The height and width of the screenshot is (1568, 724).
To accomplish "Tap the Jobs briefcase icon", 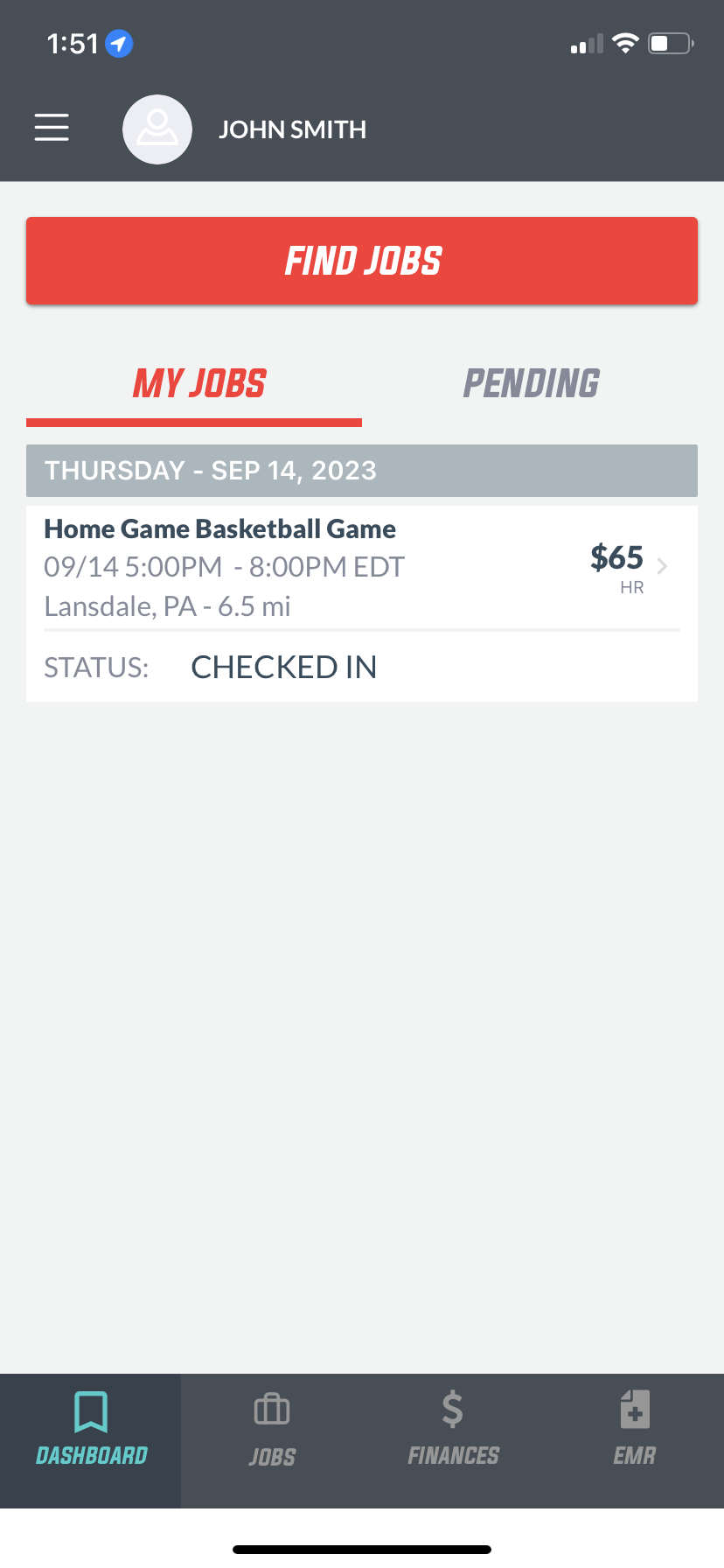I will click(x=272, y=1410).
